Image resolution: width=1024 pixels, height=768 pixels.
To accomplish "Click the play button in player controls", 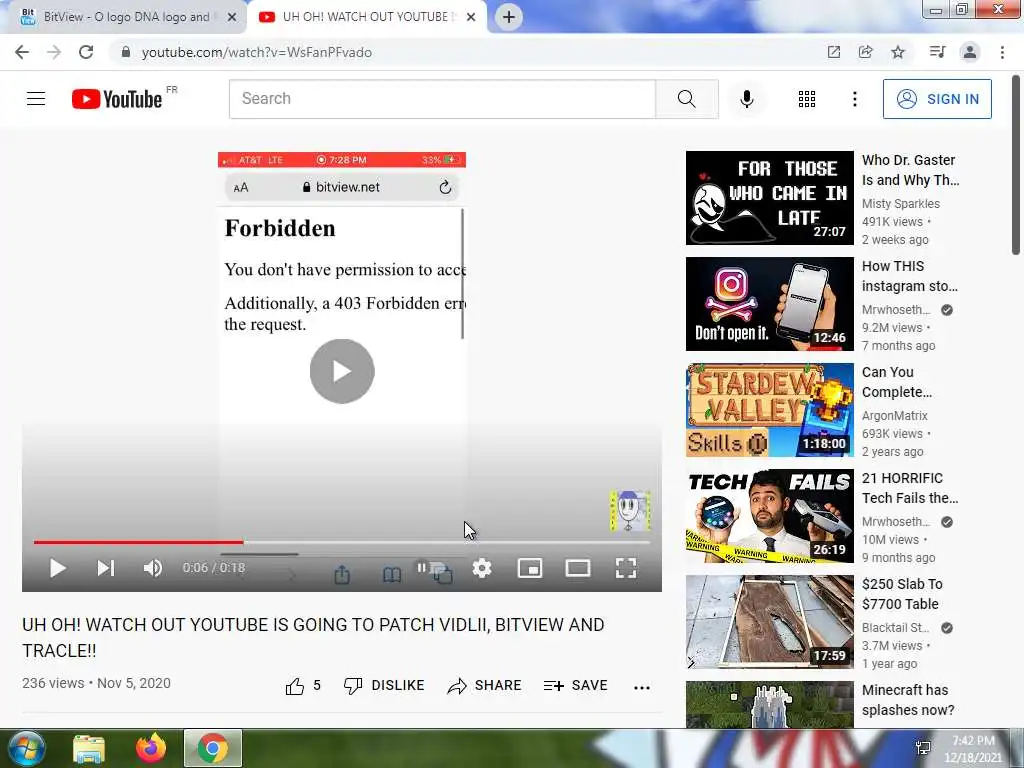I will (58, 568).
